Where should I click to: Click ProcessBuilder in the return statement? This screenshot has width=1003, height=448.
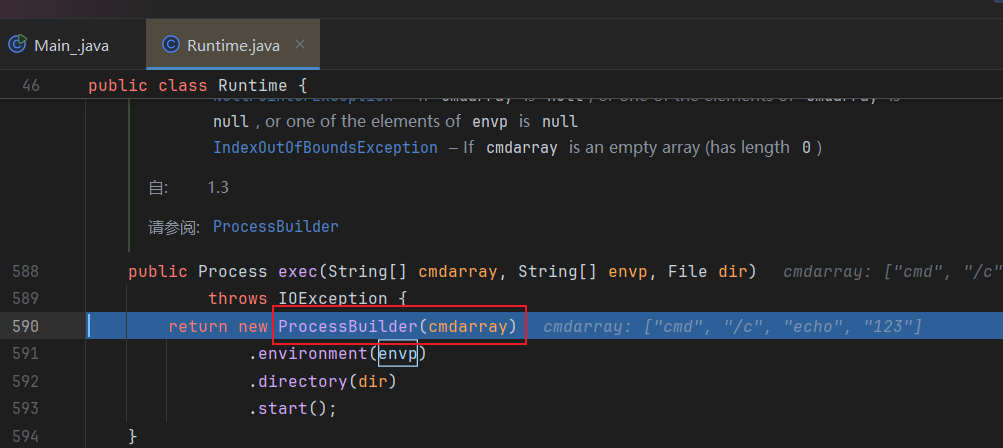tap(347, 326)
